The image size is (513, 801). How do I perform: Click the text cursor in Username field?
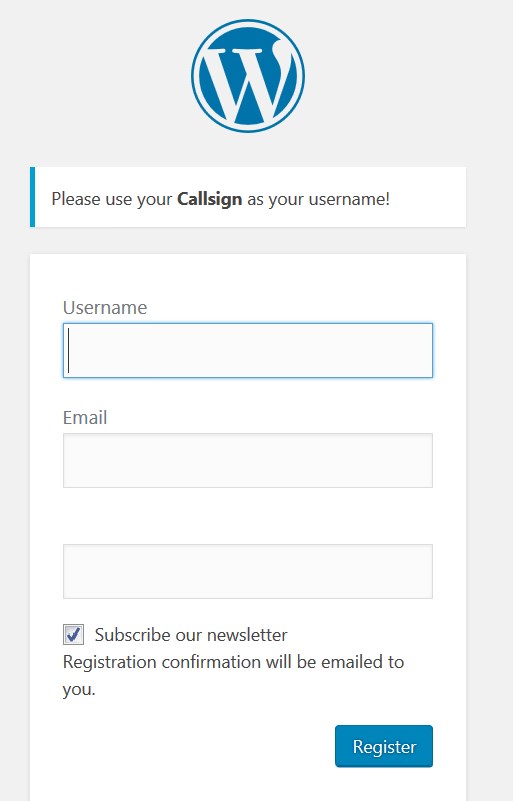(68, 350)
